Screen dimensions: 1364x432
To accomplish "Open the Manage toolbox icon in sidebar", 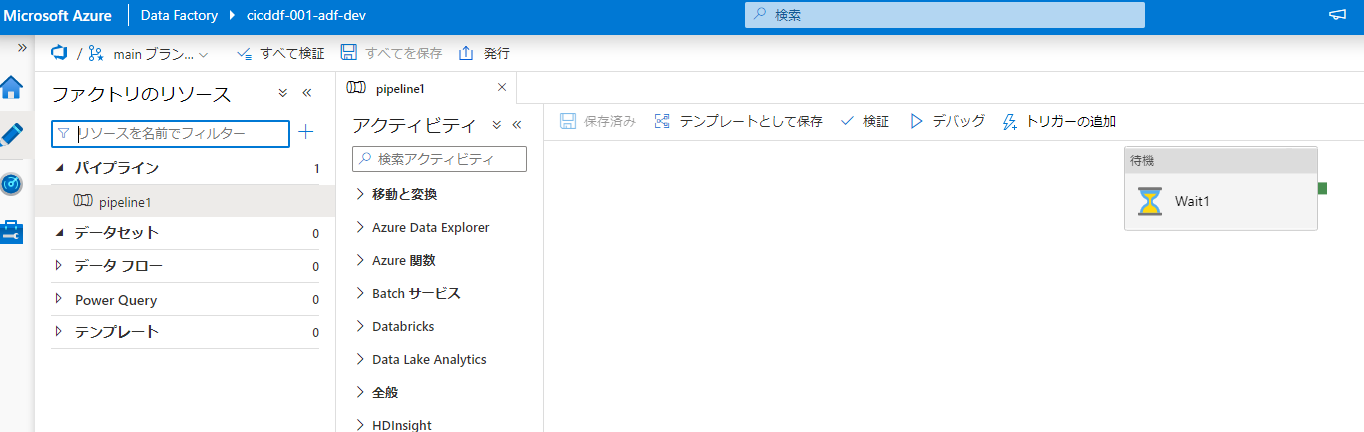I will [x=12, y=232].
